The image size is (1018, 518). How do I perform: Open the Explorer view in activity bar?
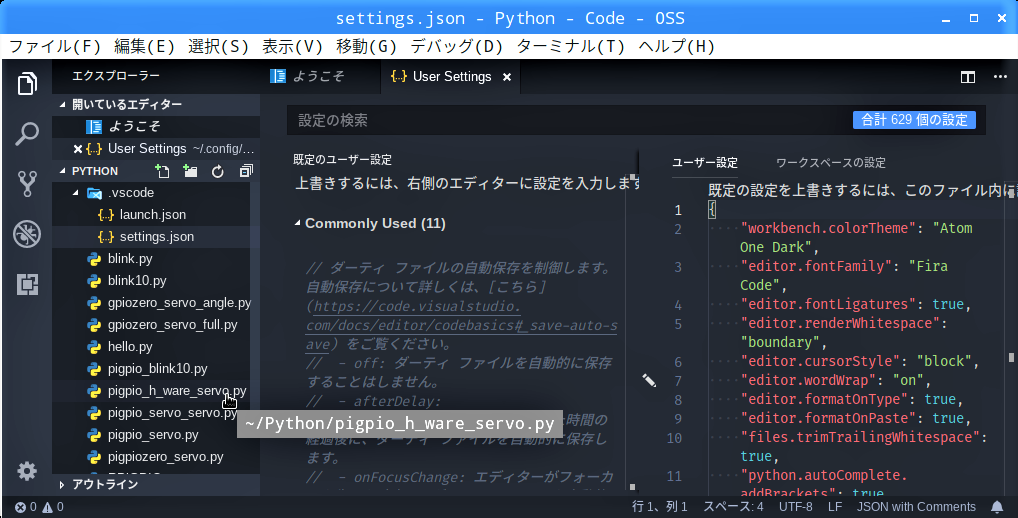tap(27, 84)
